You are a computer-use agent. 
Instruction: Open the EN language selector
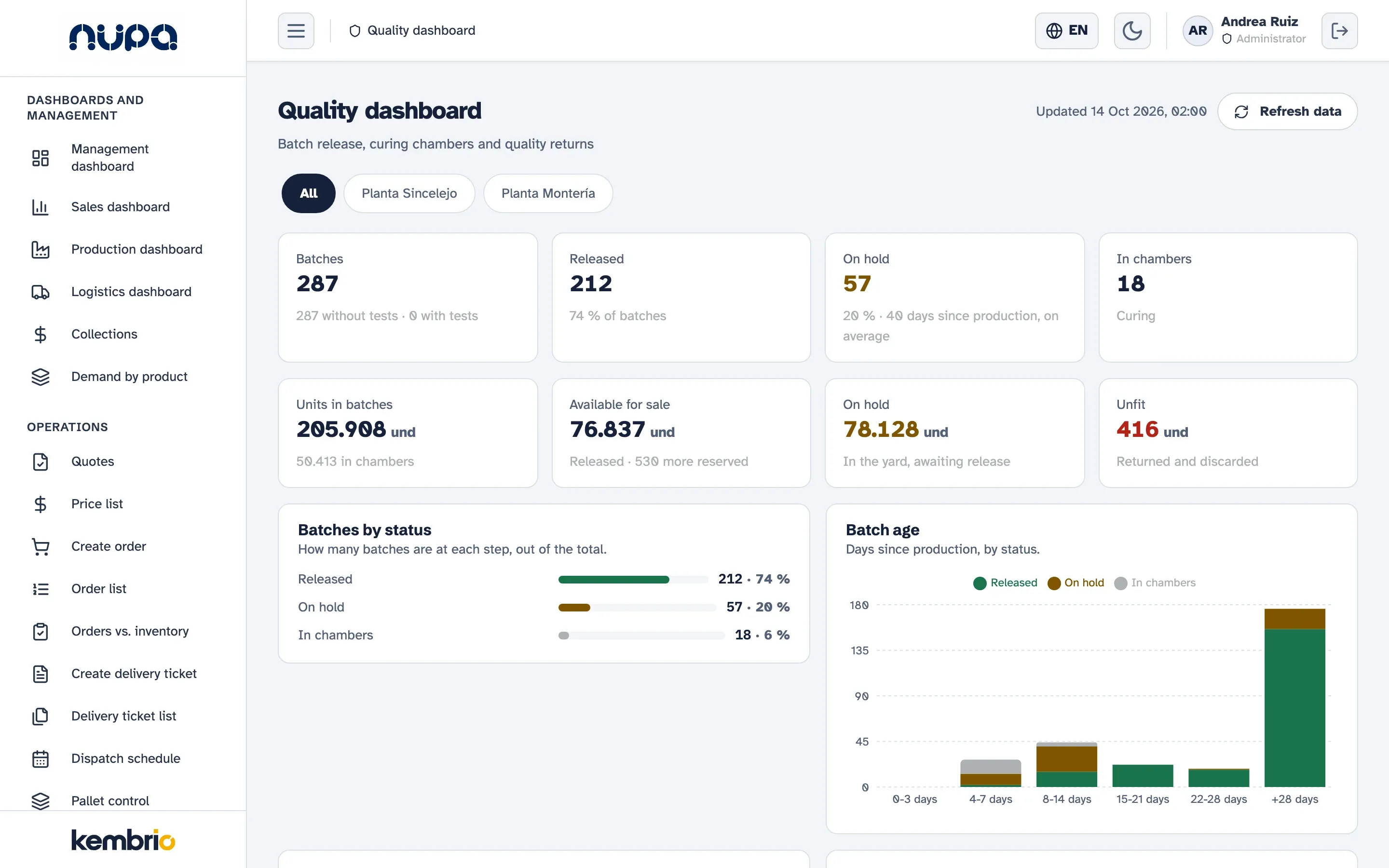[x=1066, y=30]
